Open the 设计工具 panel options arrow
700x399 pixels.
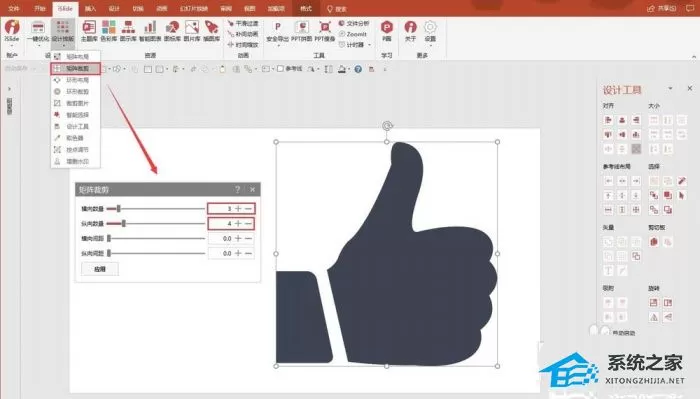pos(670,88)
